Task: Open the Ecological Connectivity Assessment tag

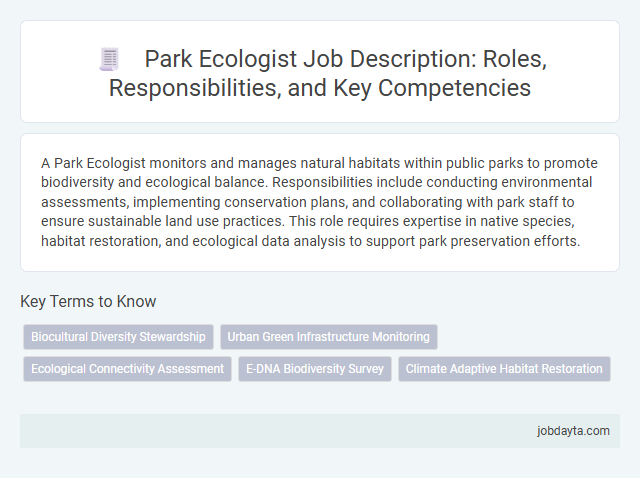Action: click(127, 369)
